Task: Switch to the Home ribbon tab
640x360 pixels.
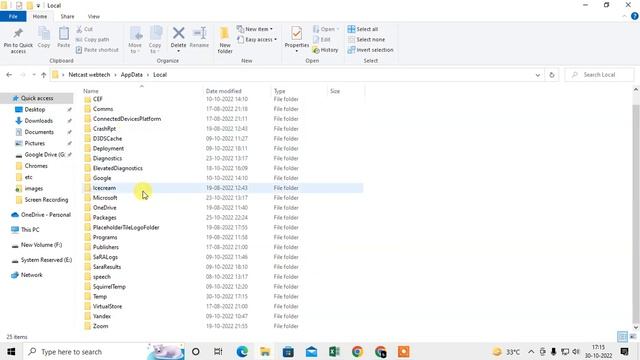Action: (x=40, y=16)
